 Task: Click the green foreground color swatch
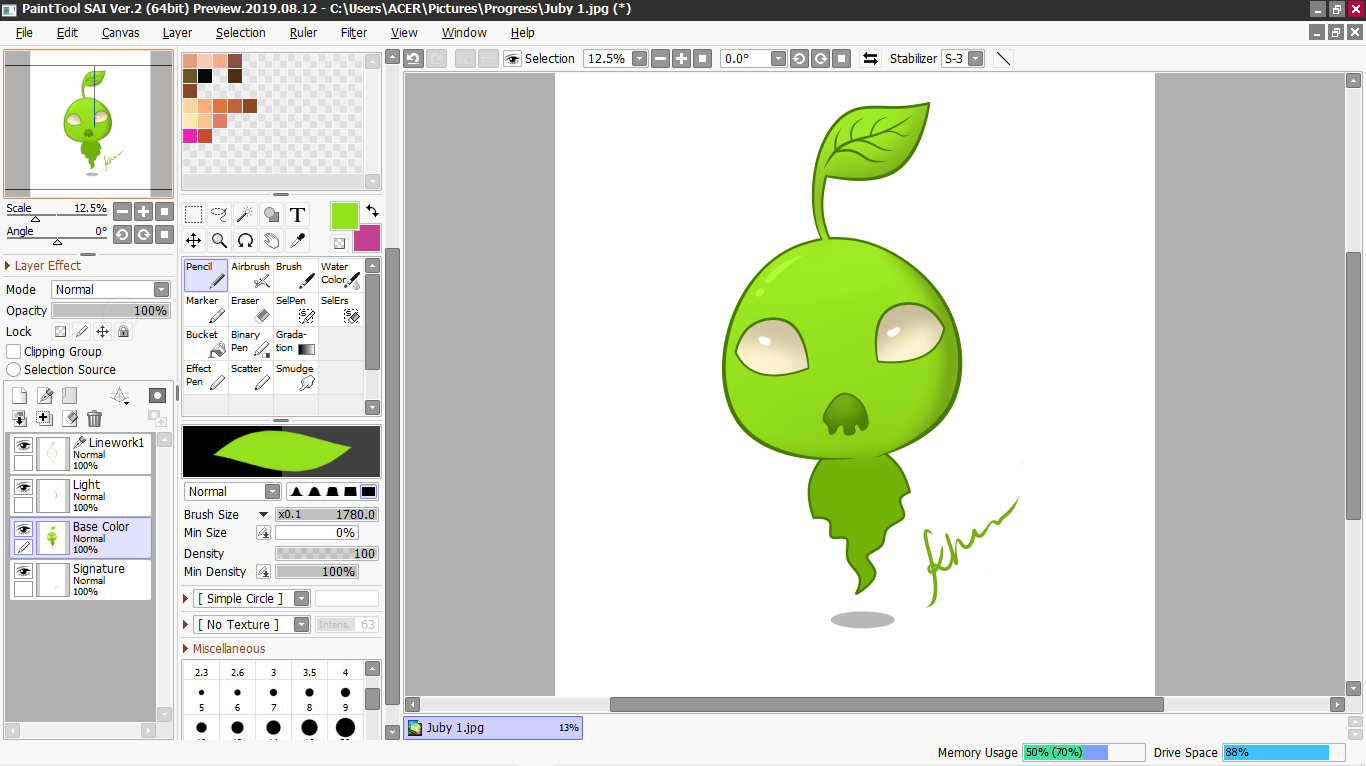point(344,215)
